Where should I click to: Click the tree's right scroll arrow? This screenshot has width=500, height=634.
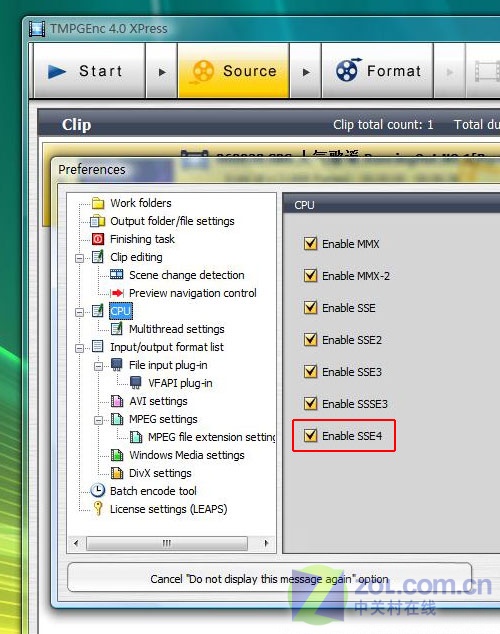click(266, 543)
